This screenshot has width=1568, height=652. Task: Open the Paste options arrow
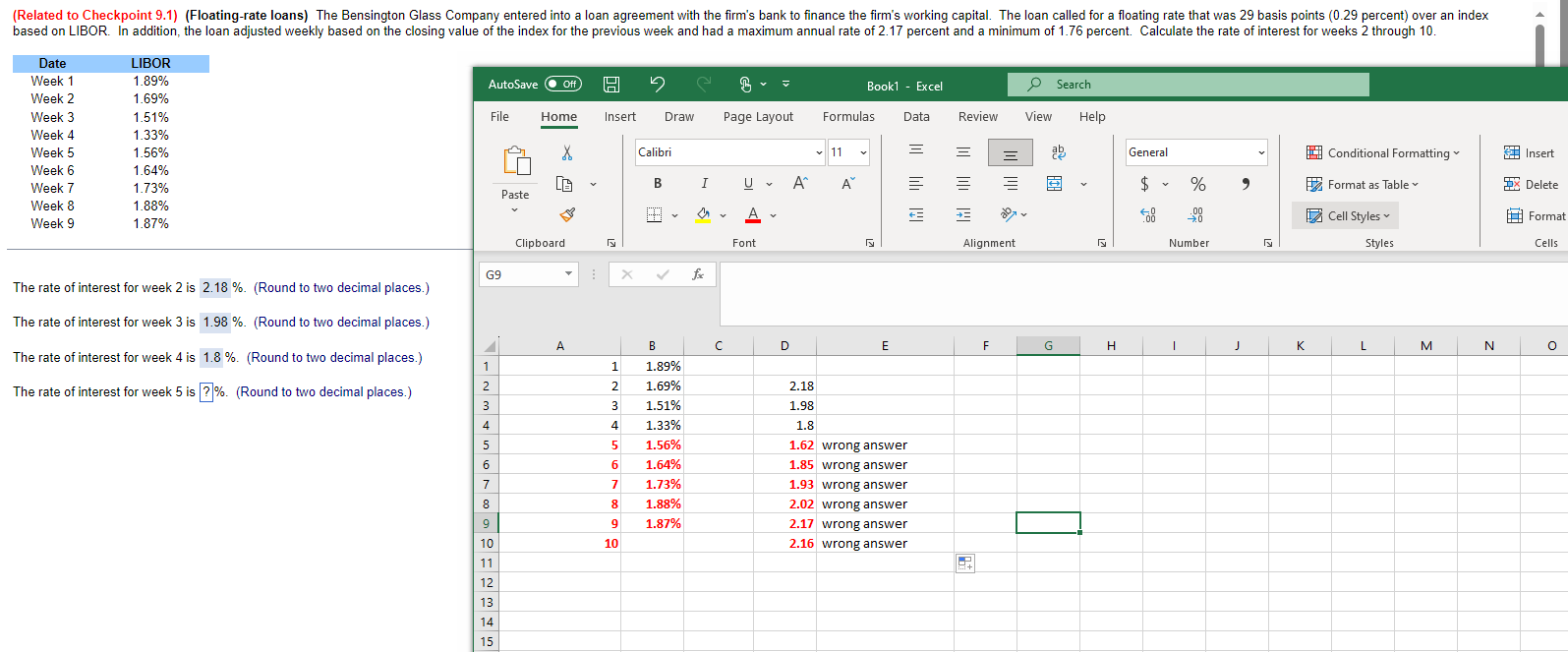point(515,209)
